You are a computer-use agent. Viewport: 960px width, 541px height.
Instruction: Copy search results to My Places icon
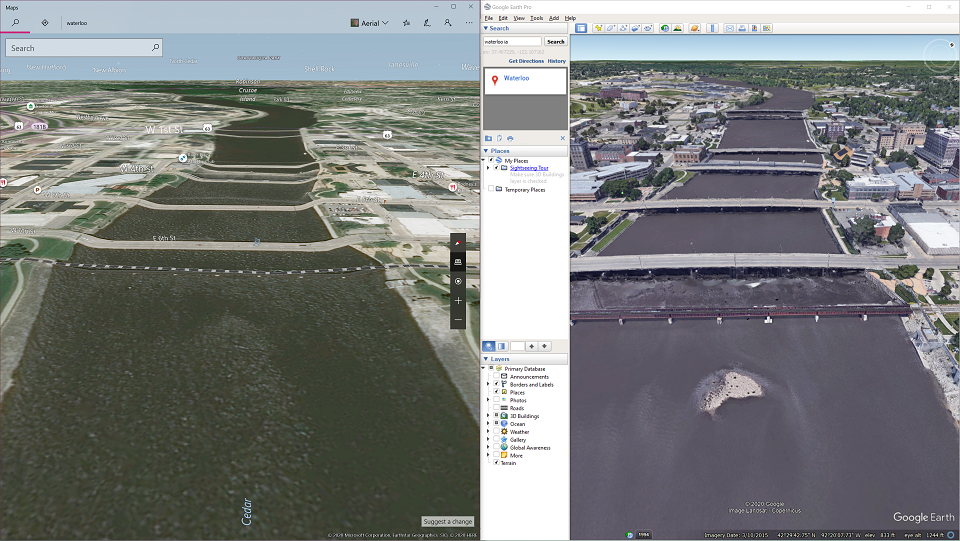[499, 138]
